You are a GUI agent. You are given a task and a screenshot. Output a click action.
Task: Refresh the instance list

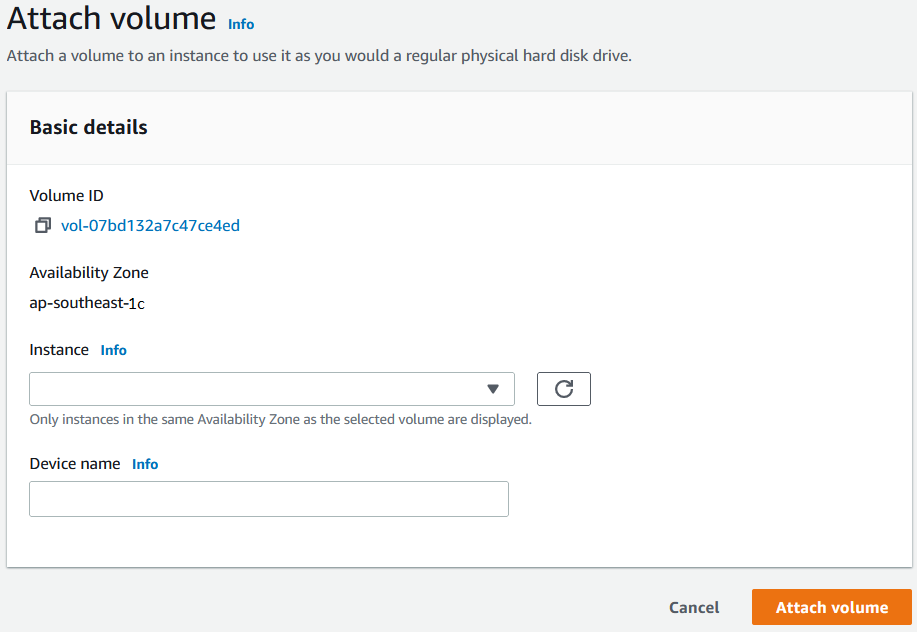point(564,389)
